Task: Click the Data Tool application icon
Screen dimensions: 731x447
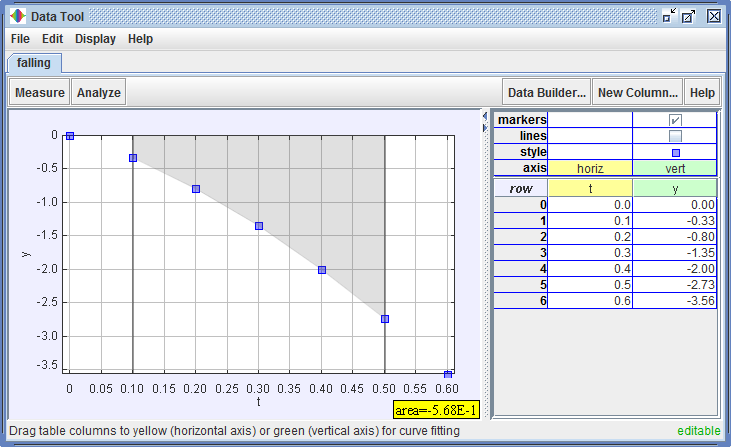Action: click(18, 16)
